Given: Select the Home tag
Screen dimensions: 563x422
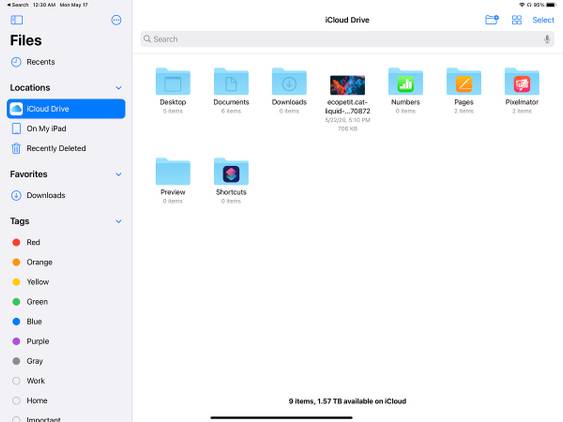Looking at the screenshot, I should point(66,400).
